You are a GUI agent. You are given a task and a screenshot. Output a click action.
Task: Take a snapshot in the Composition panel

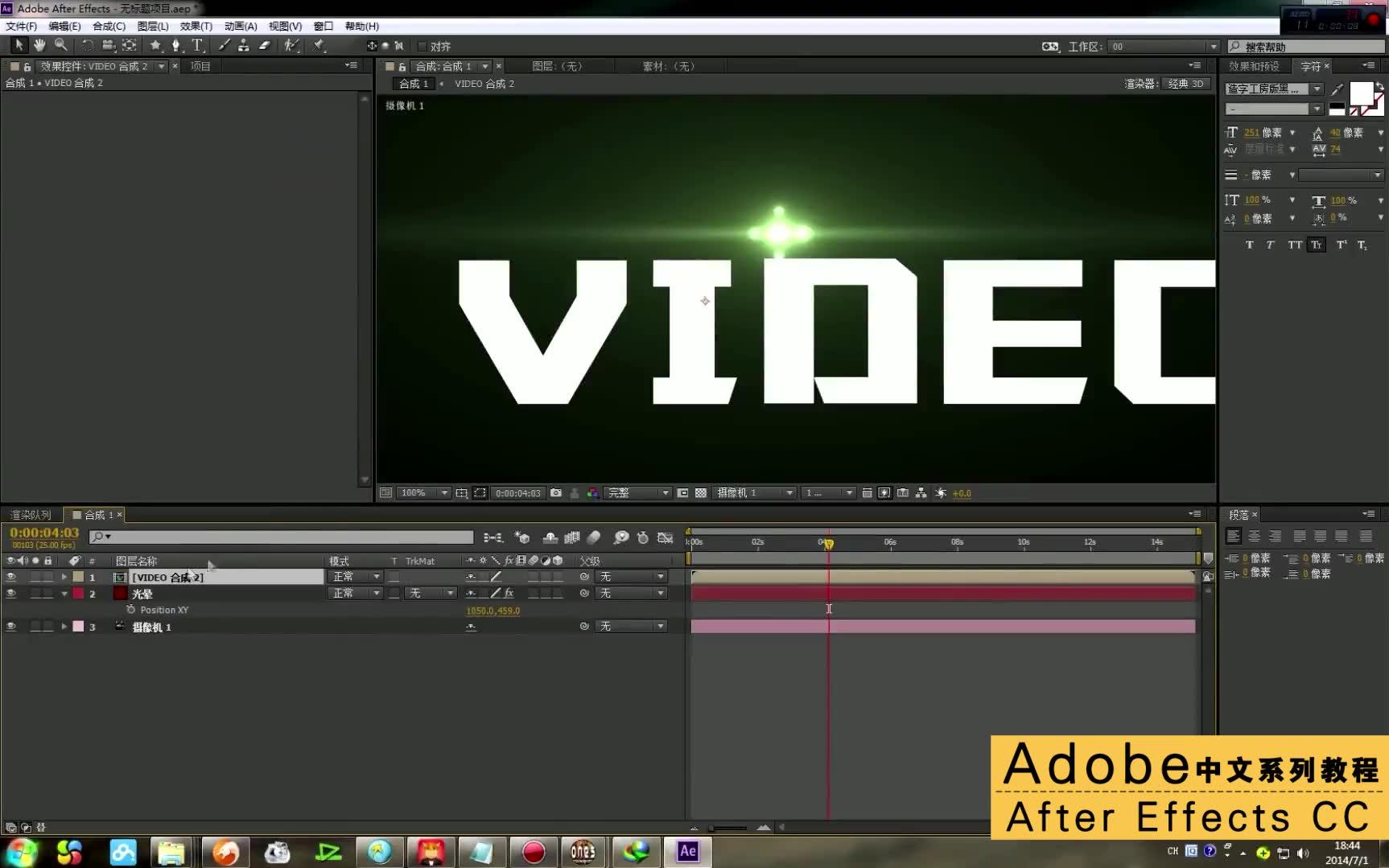556,492
